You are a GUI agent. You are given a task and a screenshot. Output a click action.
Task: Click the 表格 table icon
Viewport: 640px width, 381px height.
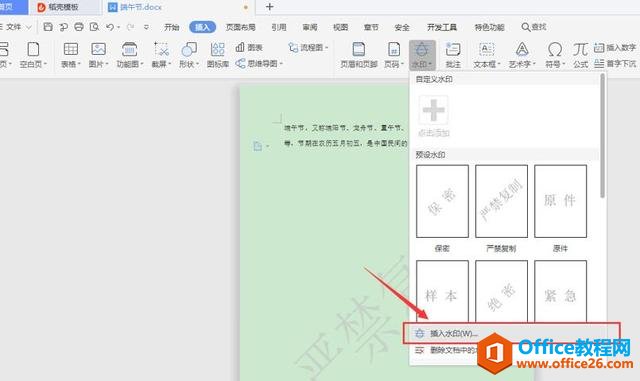tap(71, 49)
